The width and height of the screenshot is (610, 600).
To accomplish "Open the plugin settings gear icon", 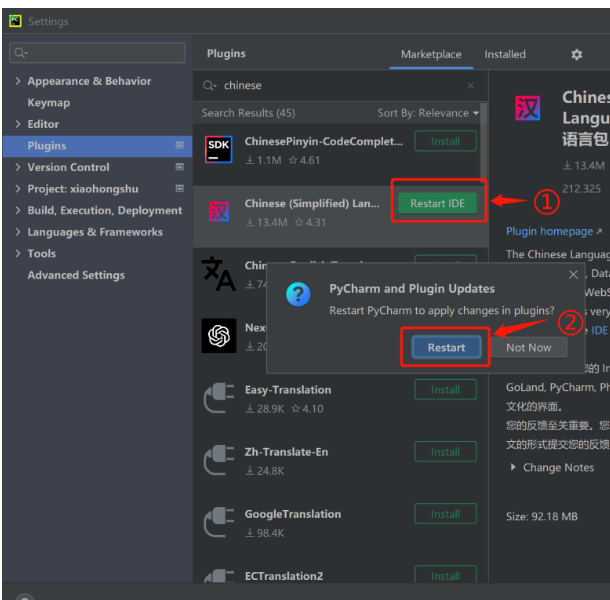I will pyautogui.click(x=576, y=54).
